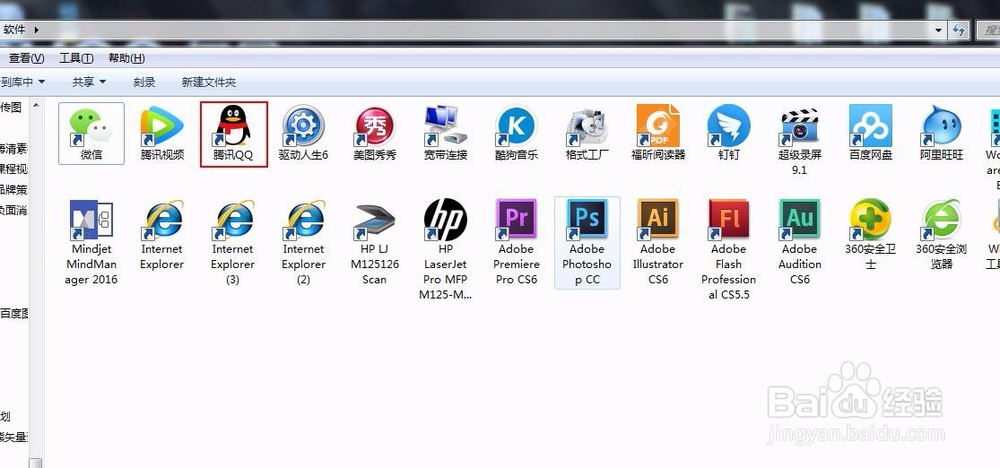Open the 360安全浏览器 shortcut
1000x468 pixels.
click(x=941, y=235)
